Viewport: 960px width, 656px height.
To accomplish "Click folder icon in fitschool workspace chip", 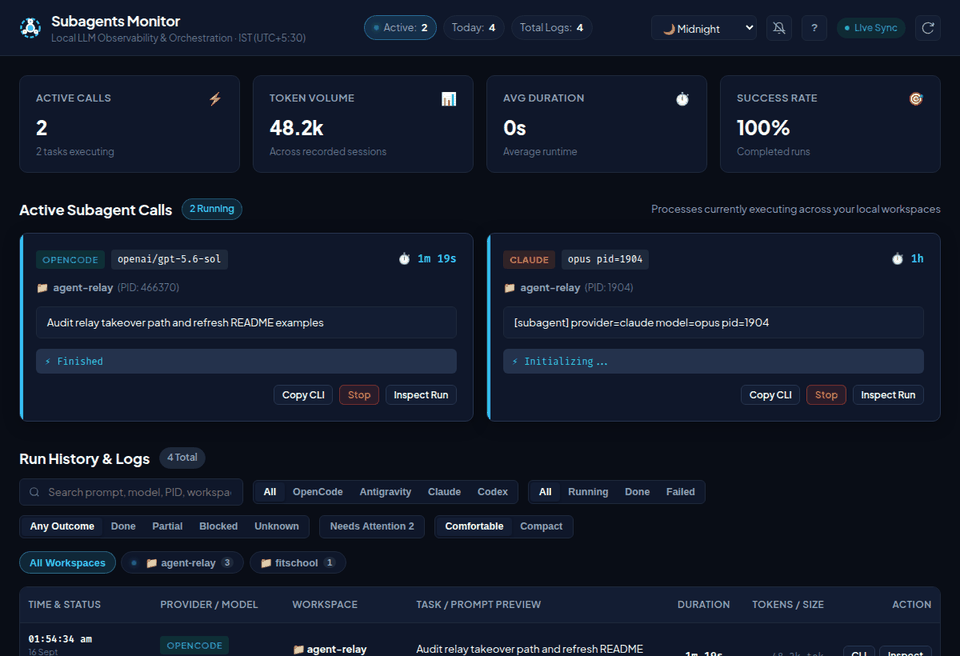I will [266, 563].
